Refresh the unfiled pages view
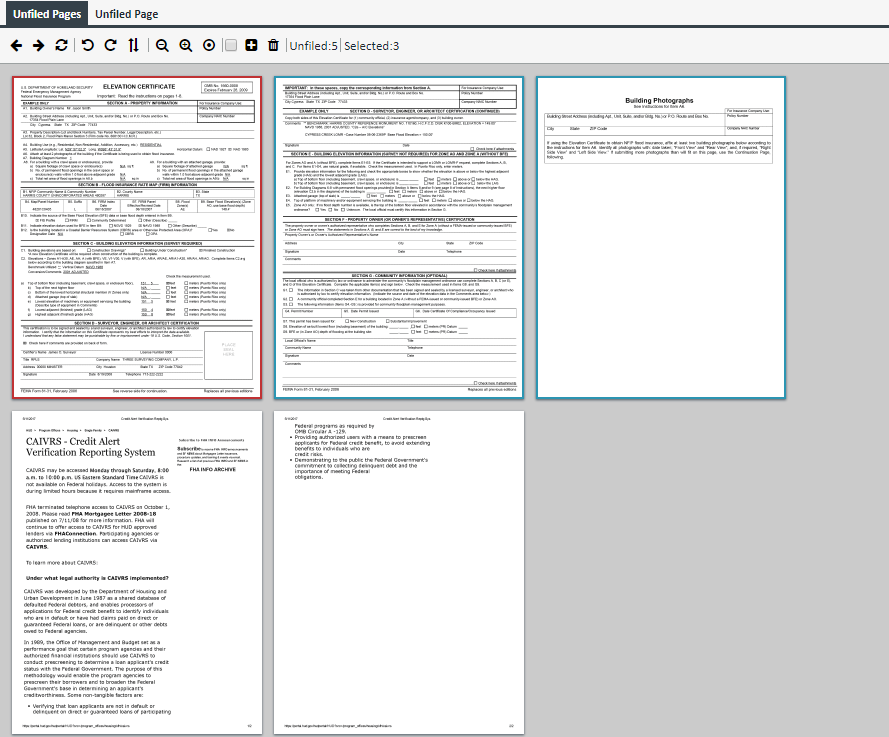Viewport: 889px width, 737px height. [x=60, y=45]
